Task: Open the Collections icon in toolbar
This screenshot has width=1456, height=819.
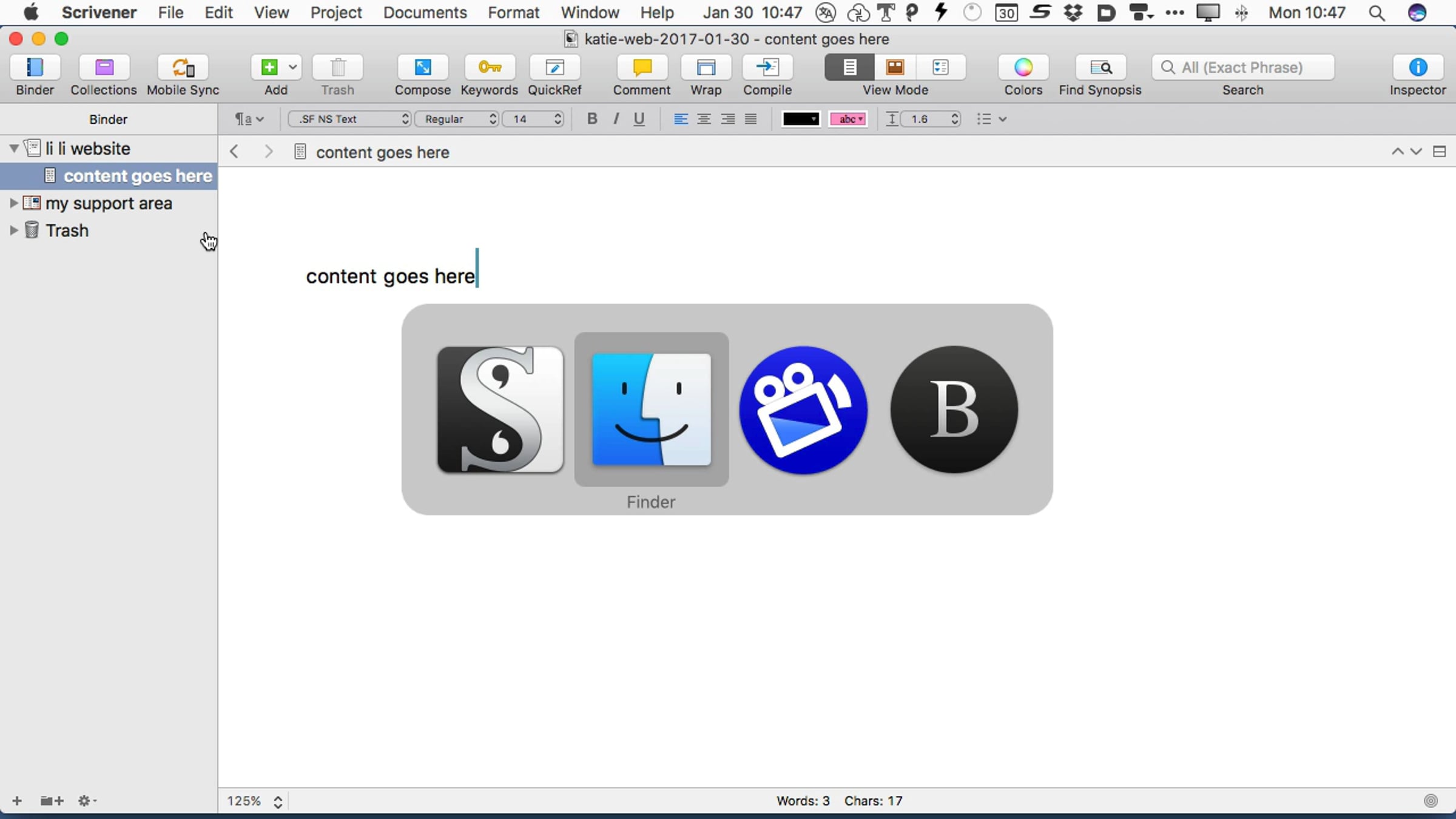Action: pyautogui.click(x=104, y=67)
